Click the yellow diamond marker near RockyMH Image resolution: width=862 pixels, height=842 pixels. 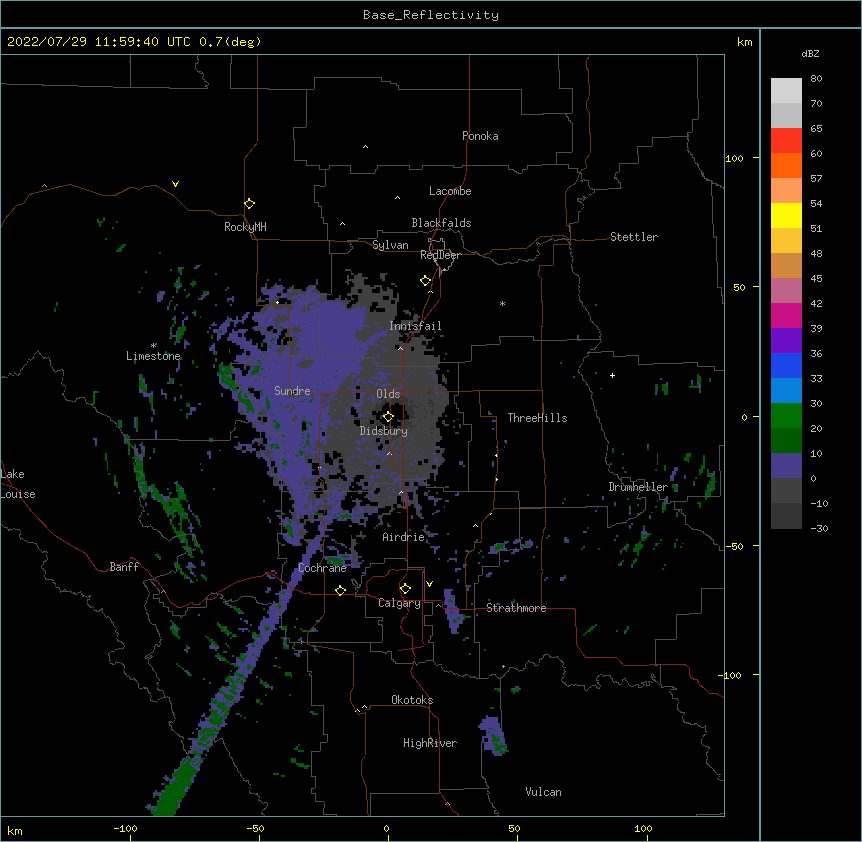tap(250, 204)
